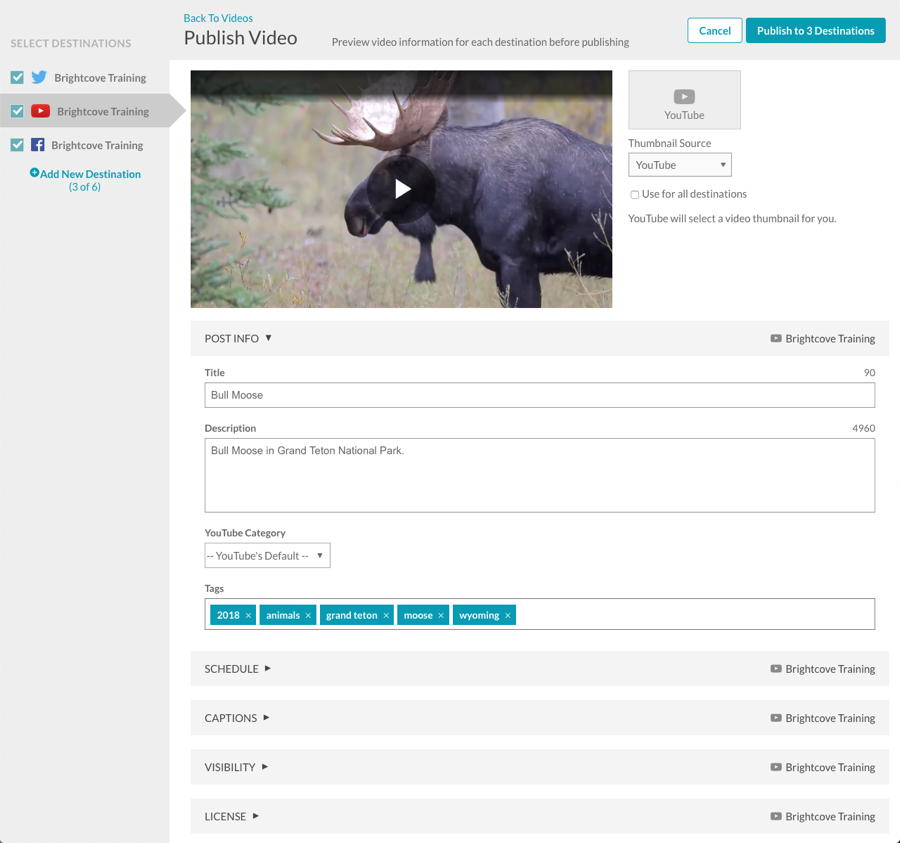Click the plus icon for Add New Destination
The height and width of the screenshot is (843, 900).
click(x=35, y=173)
